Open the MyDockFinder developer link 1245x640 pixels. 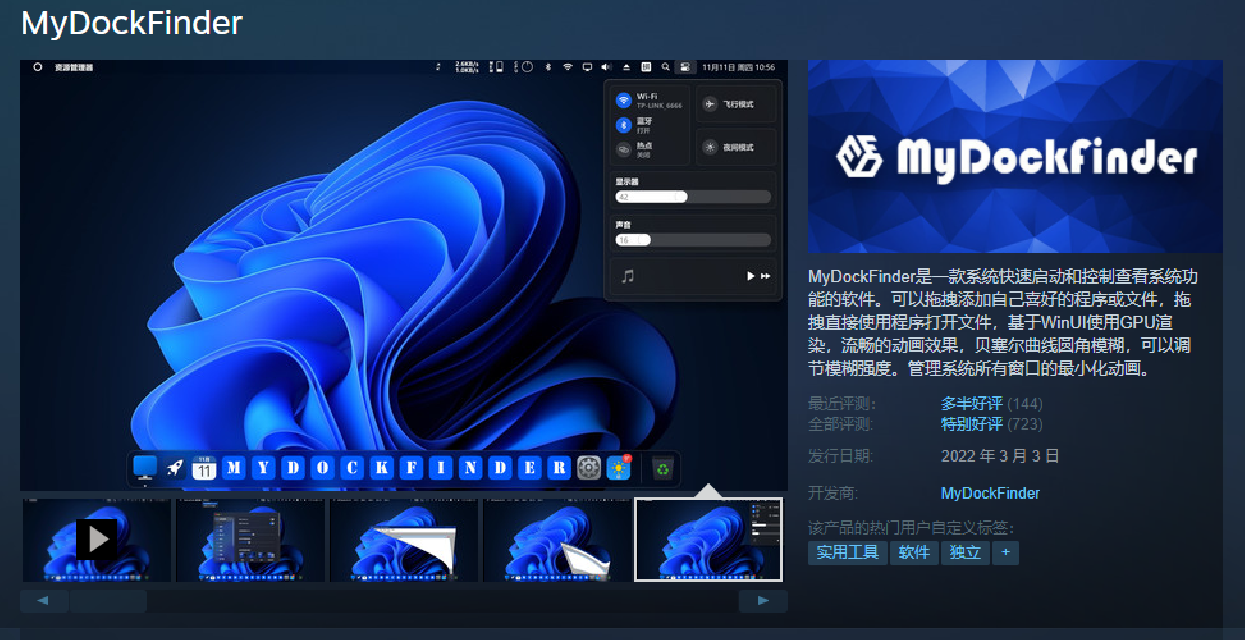[x=990, y=493]
